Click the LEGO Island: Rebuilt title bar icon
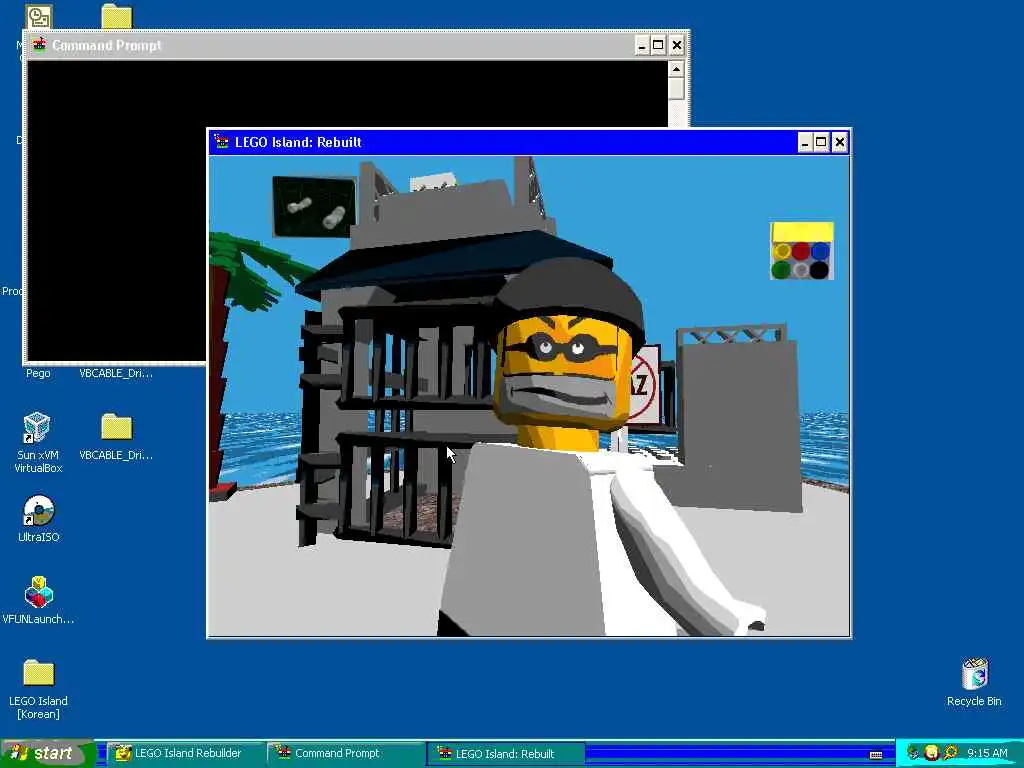 tap(221, 142)
